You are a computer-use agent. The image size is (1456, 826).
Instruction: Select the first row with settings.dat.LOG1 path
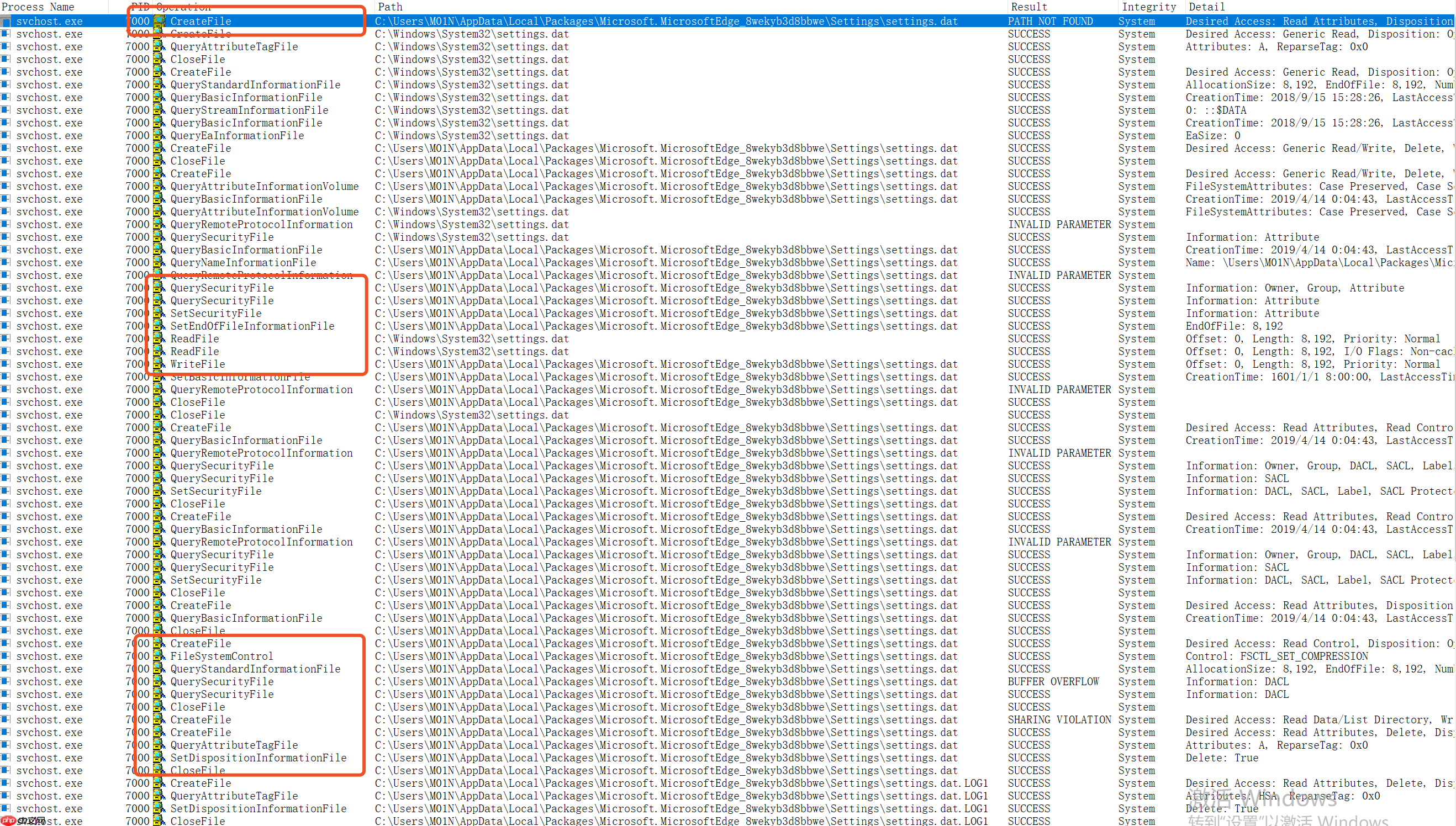click(681, 783)
